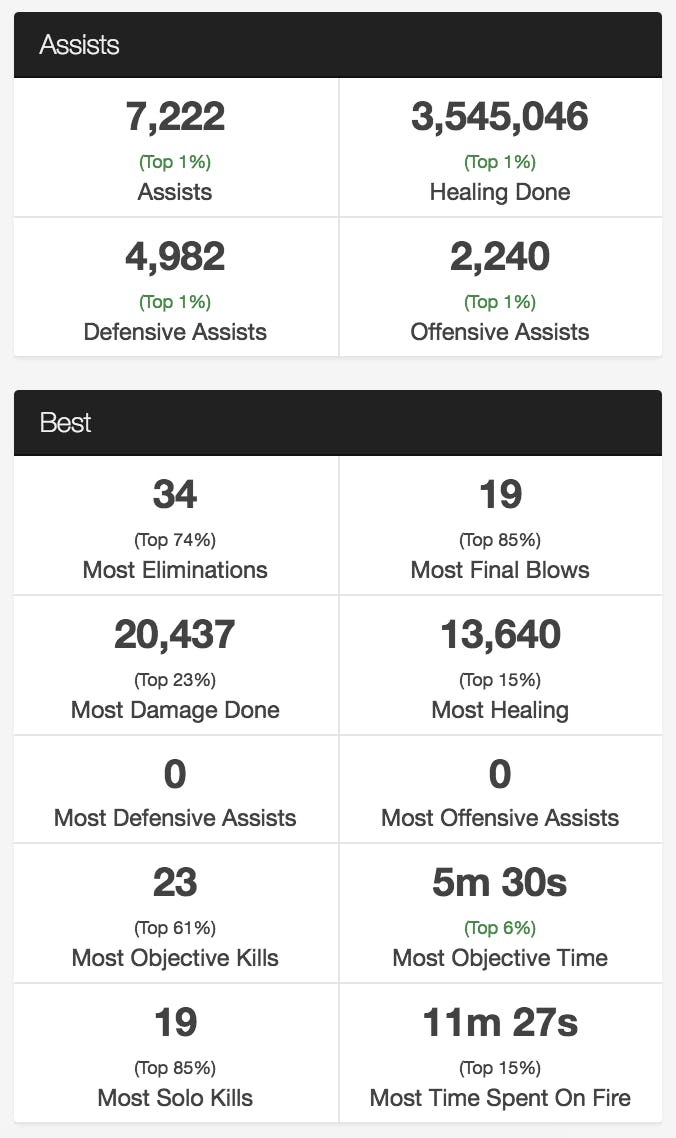Click the green Top 6% percentile
676x1138 pixels.
[500, 928]
